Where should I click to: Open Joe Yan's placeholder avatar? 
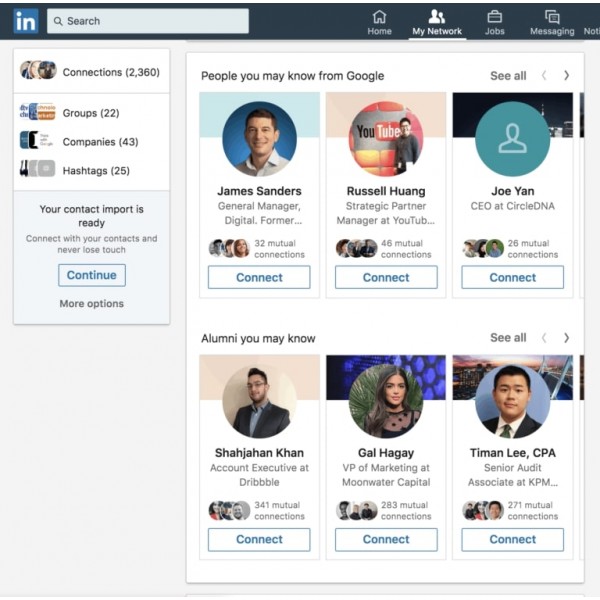(x=512, y=139)
